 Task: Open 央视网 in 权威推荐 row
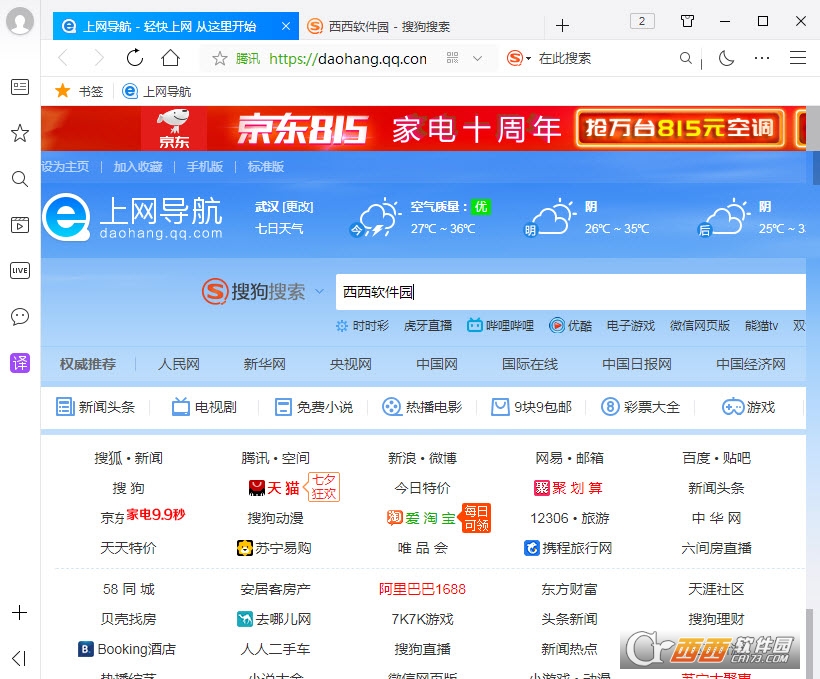(350, 364)
